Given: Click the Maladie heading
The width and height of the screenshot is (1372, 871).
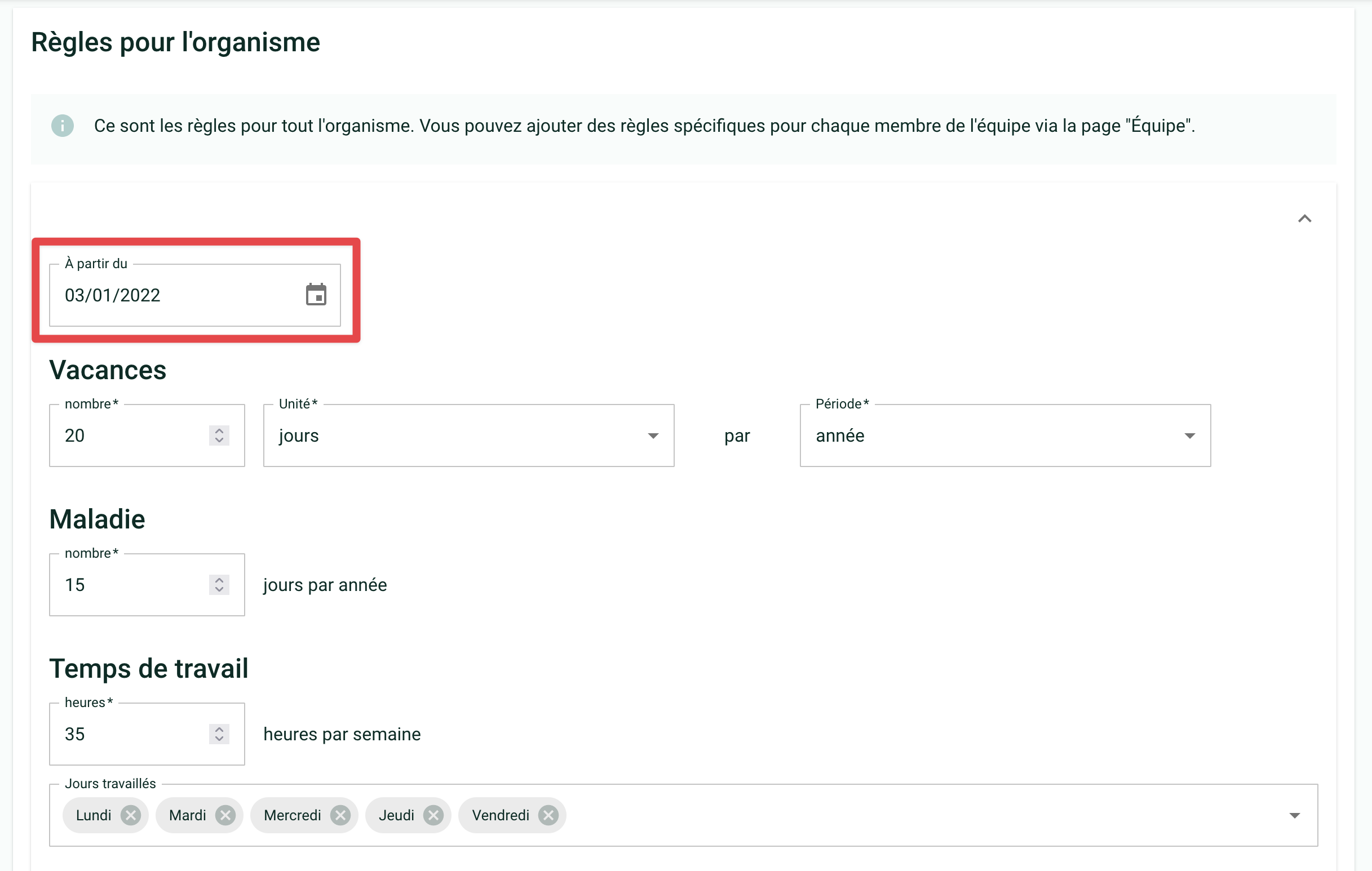Looking at the screenshot, I should [x=98, y=519].
